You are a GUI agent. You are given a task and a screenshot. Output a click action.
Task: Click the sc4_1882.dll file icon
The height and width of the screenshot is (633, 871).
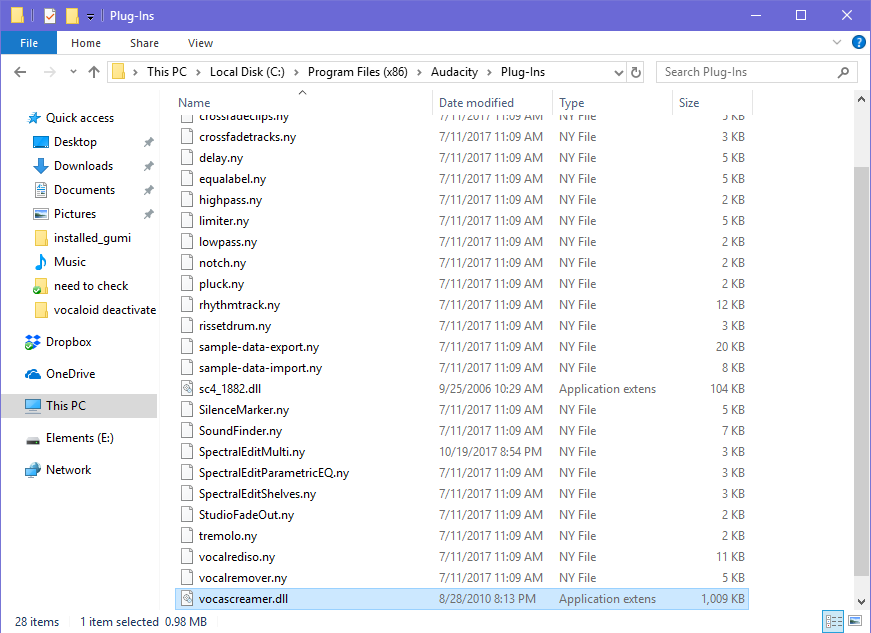point(187,389)
